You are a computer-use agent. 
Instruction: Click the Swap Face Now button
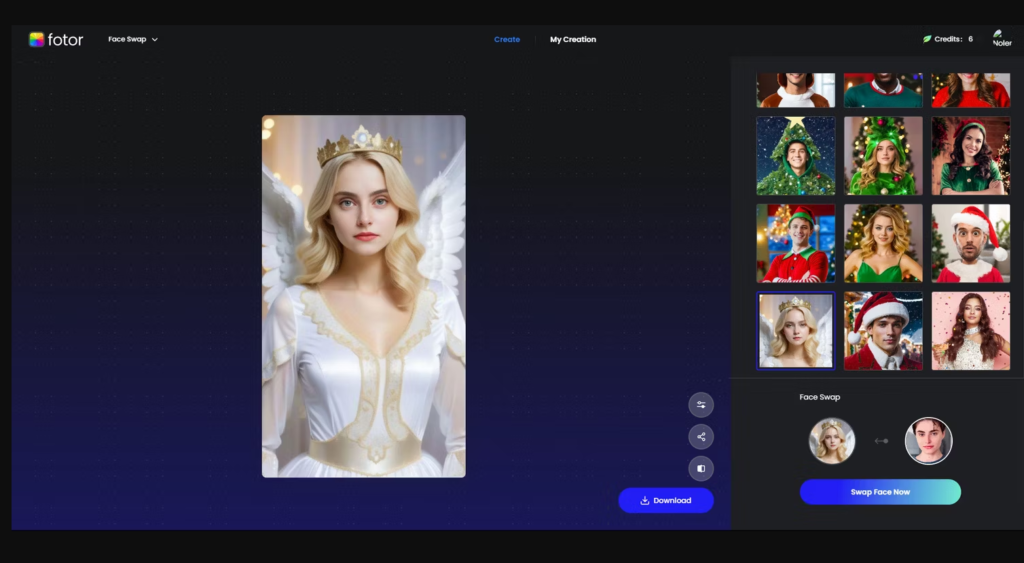point(880,492)
